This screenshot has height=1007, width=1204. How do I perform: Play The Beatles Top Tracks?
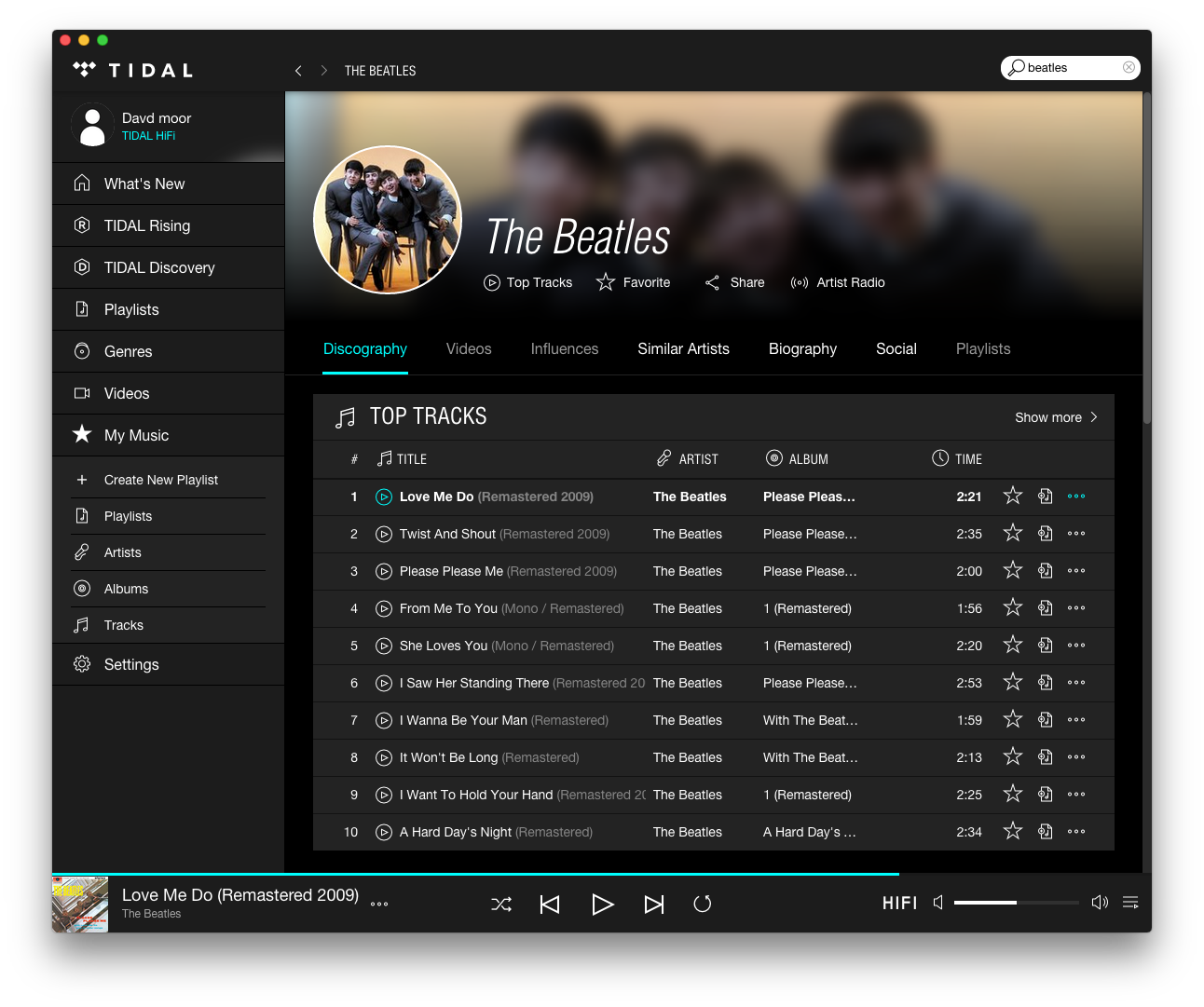pyautogui.click(x=528, y=282)
